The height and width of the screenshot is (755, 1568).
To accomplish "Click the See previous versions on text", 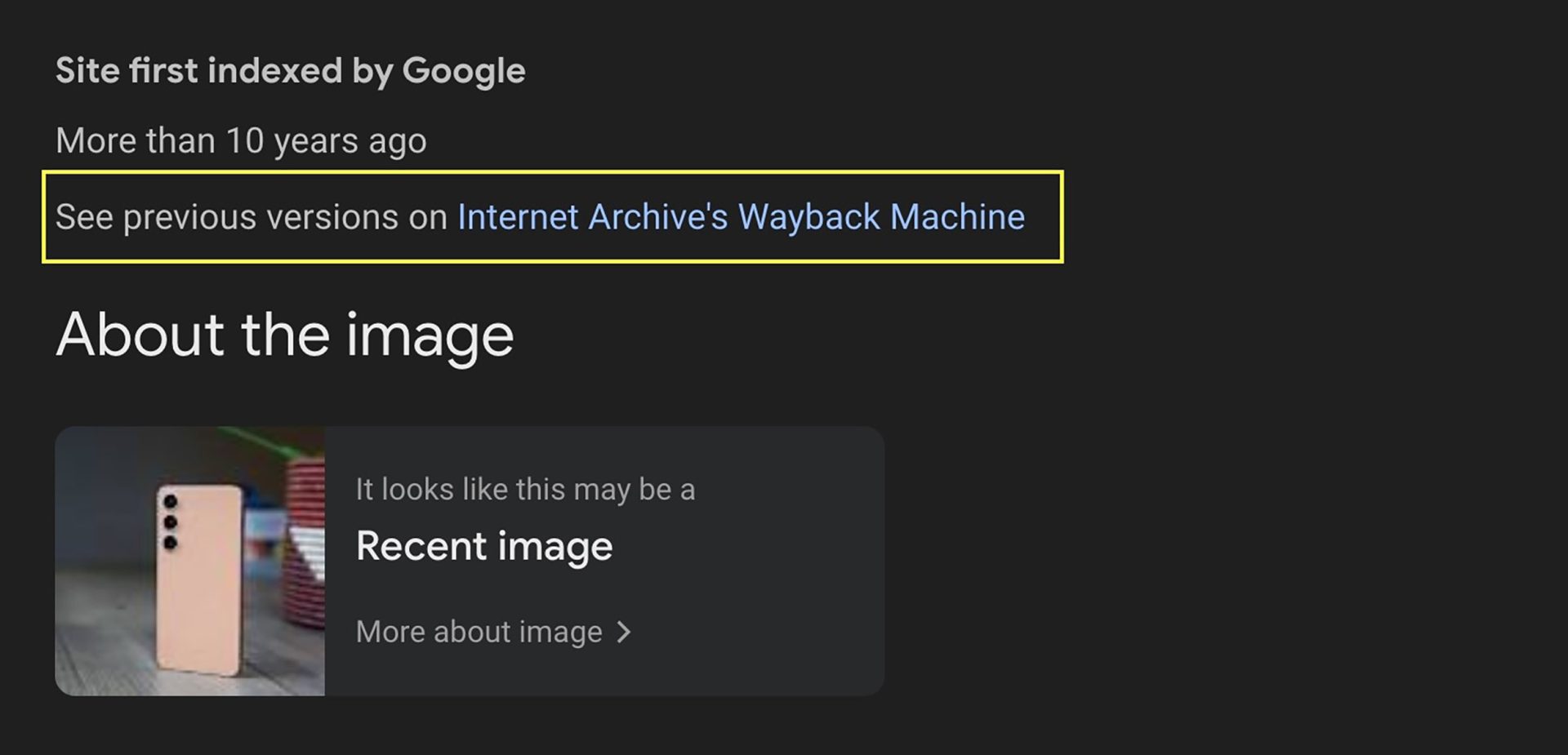I will (x=252, y=217).
